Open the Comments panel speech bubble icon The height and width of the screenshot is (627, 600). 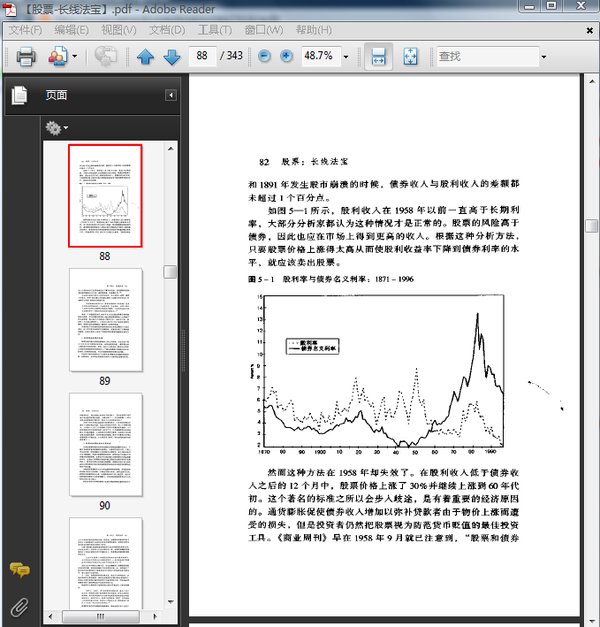point(20,569)
